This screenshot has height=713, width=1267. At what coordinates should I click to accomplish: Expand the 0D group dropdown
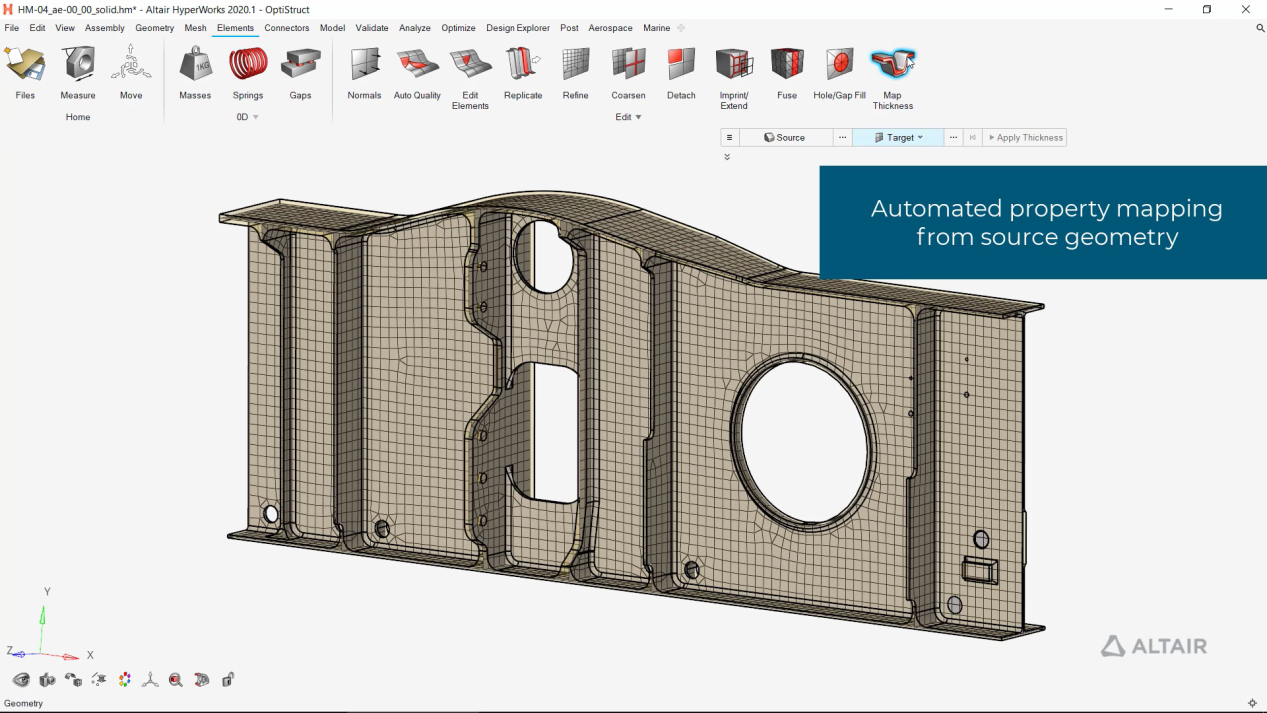(255, 117)
